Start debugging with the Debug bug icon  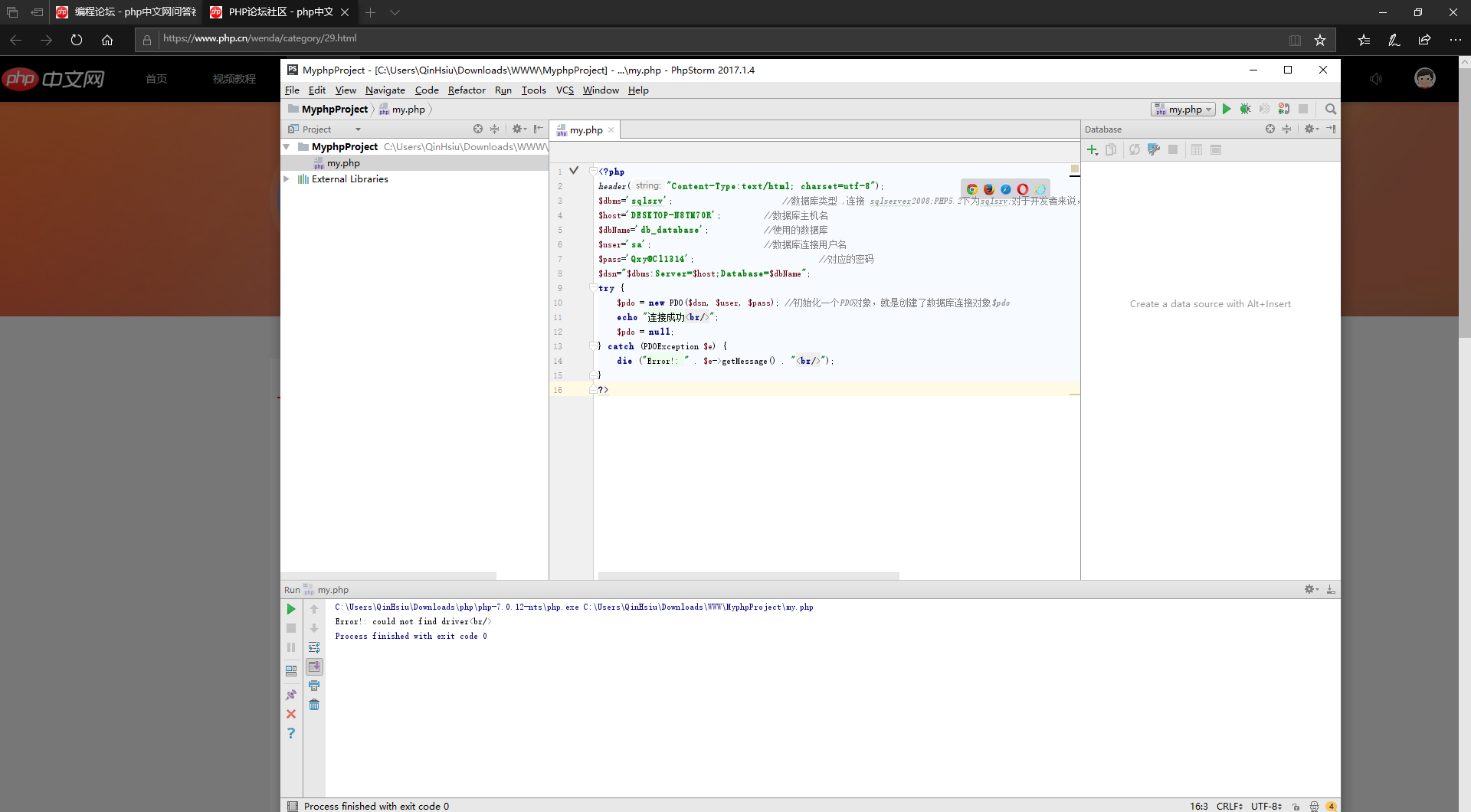pos(1244,109)
